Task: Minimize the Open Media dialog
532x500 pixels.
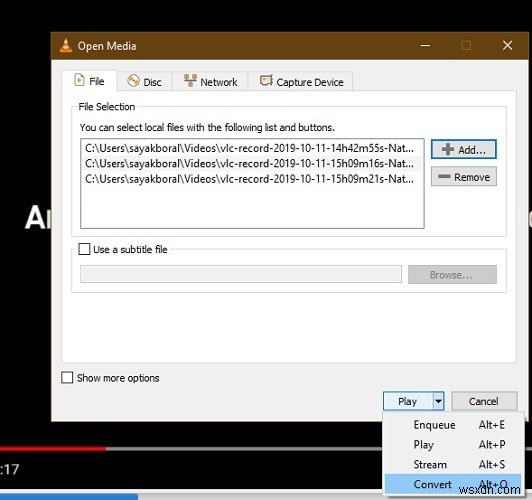Action: (x=425, y=45)
